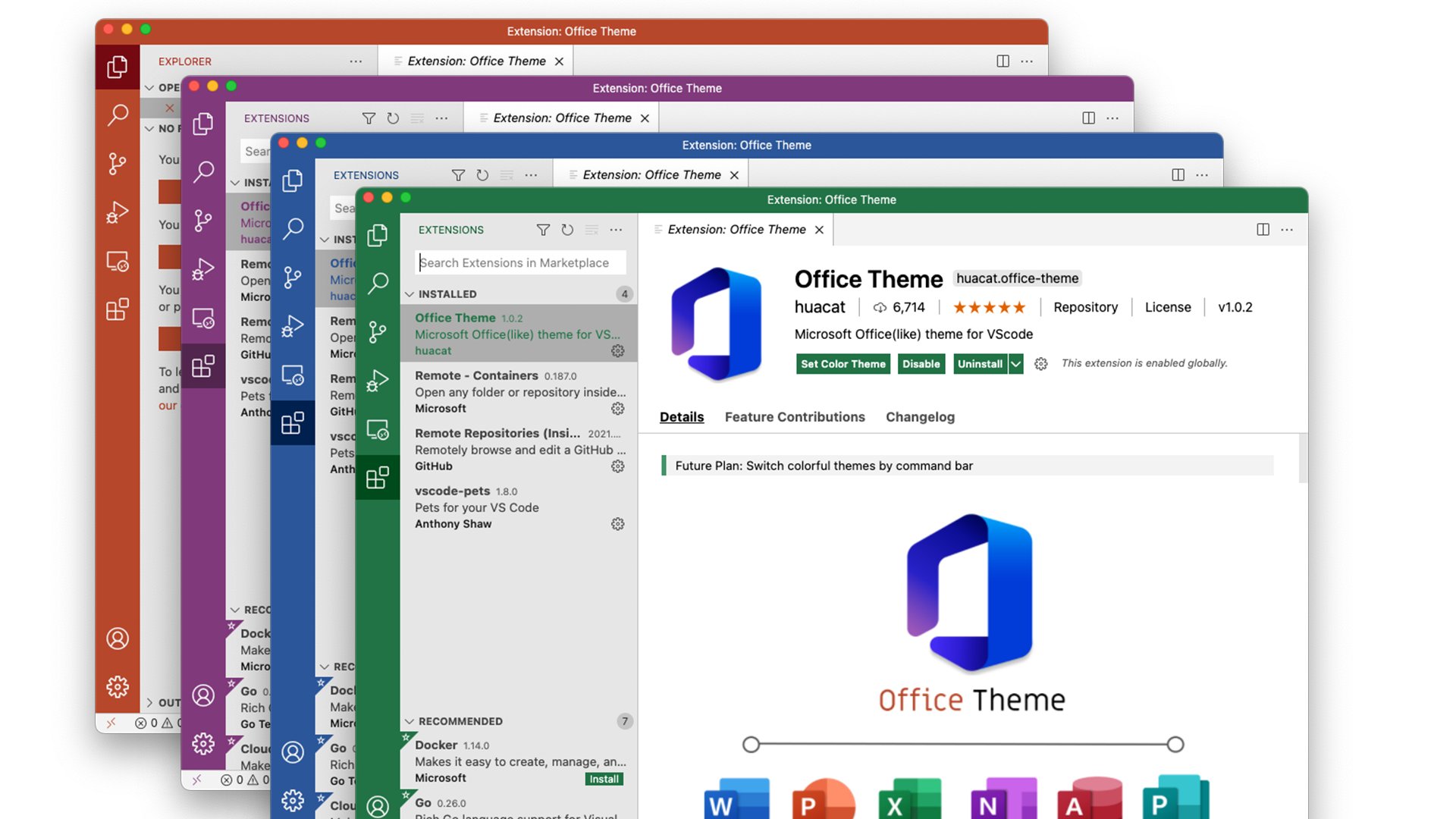Disable the Office Theme extension
This screenshot has width=1456, height=819.
point(921,364)
